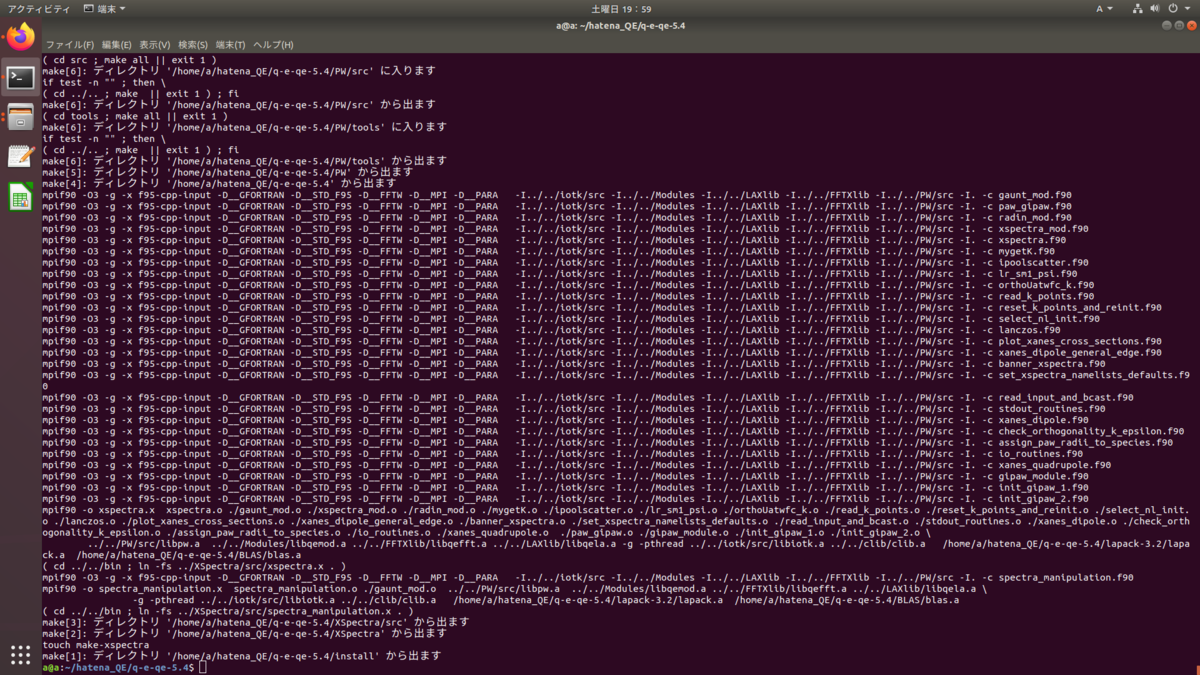Viewport: 1200px width, 675px height.
Task: Click the power icon in the top bar
Action: point(1173,9)
